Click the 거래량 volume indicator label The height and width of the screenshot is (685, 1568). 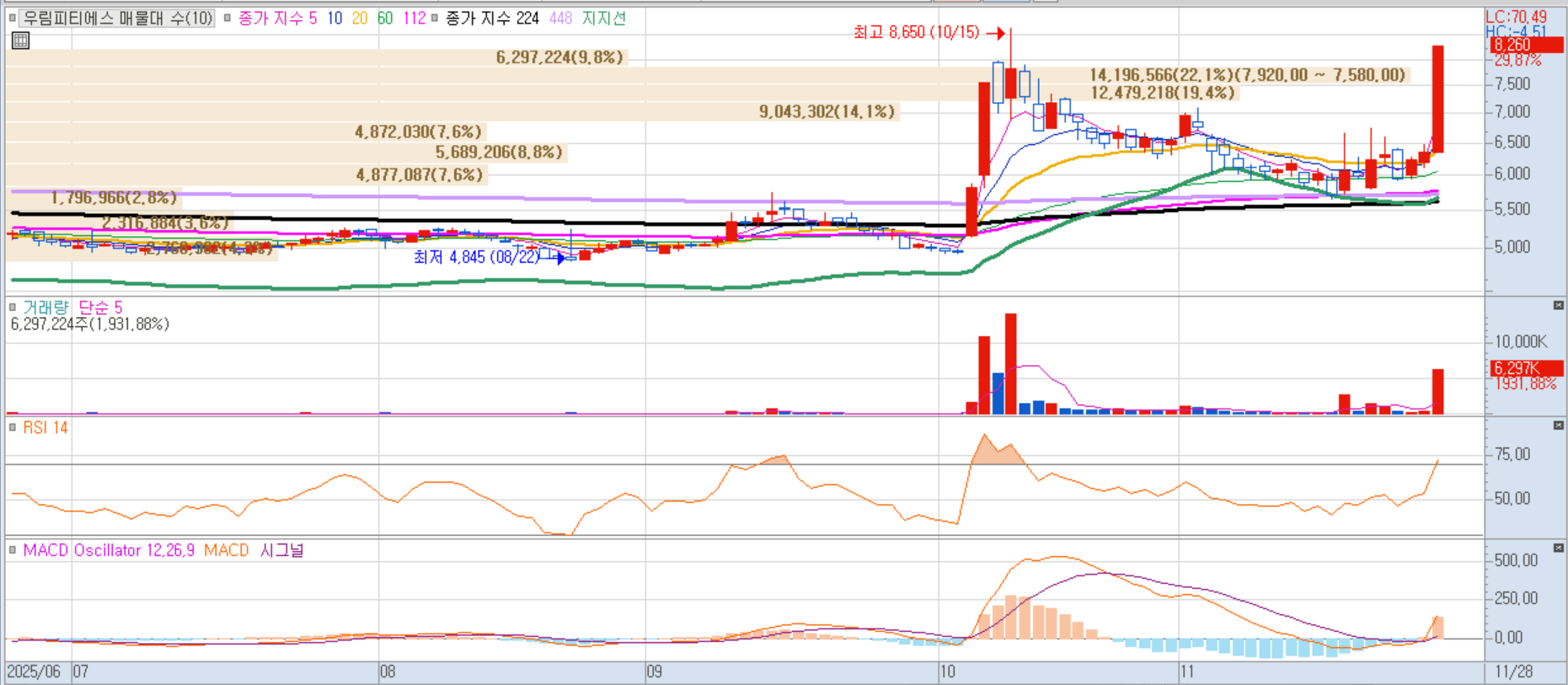coord(45,307)
